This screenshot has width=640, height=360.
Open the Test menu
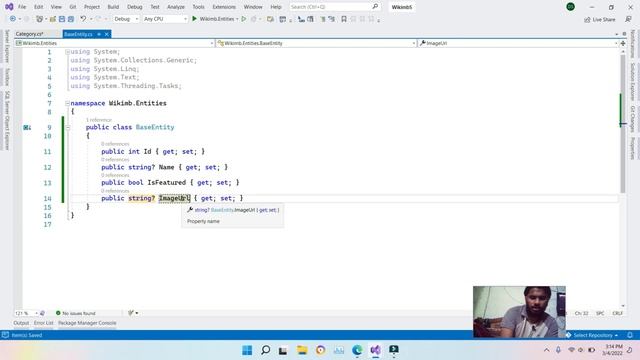click(155, 7)
